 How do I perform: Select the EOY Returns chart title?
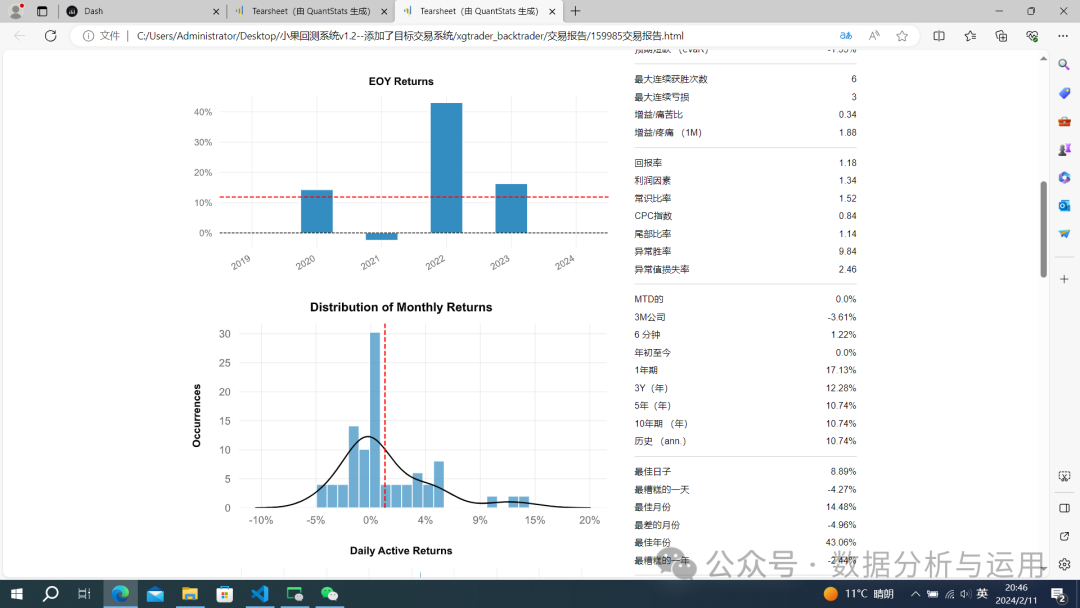pyautogui.click(x=401, y=81)
